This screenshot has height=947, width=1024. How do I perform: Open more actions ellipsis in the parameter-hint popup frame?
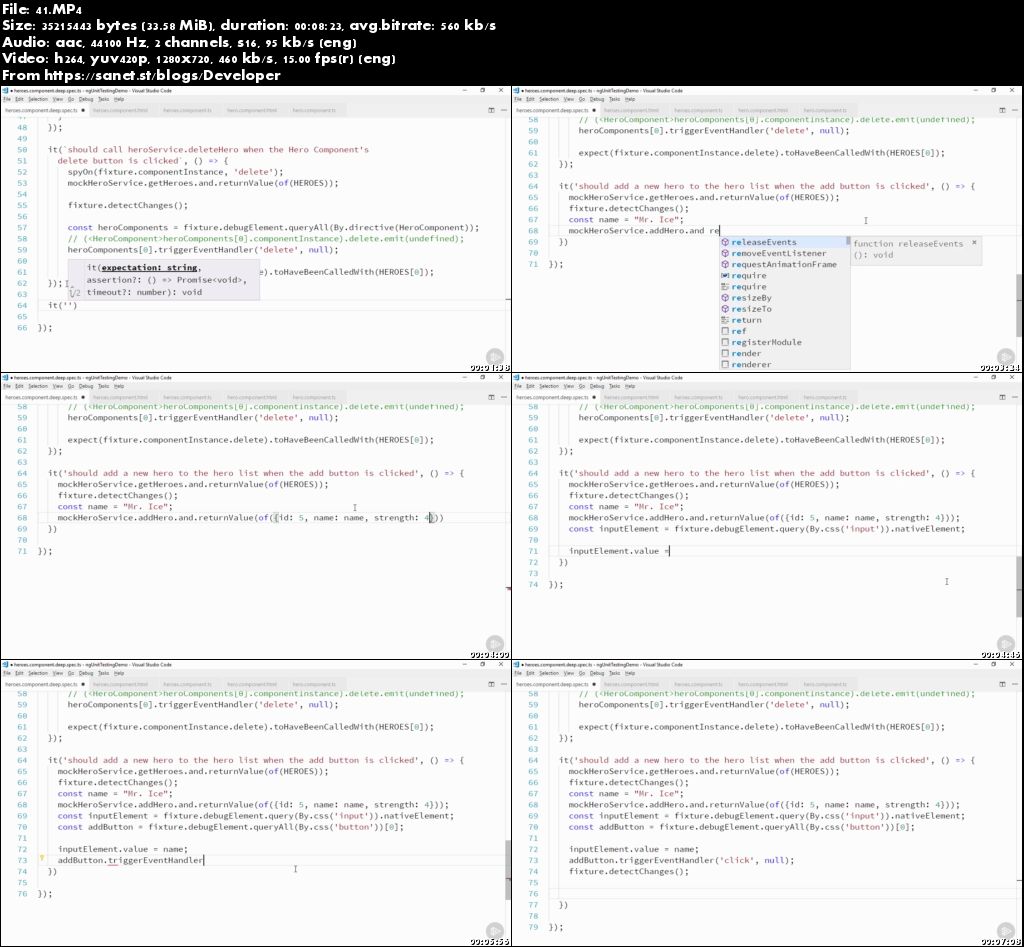[504, 110]
